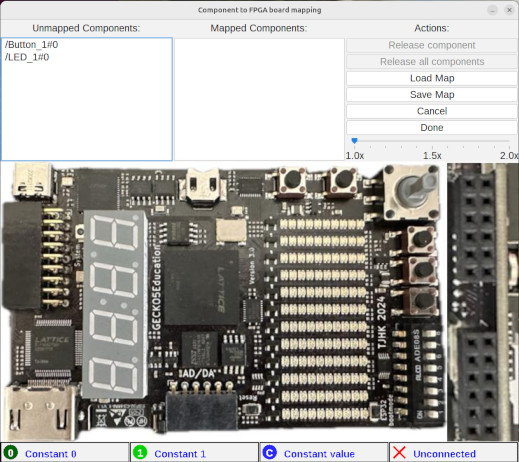
Task: Click the rotary encoder knob on board
Action: point(412,191)
